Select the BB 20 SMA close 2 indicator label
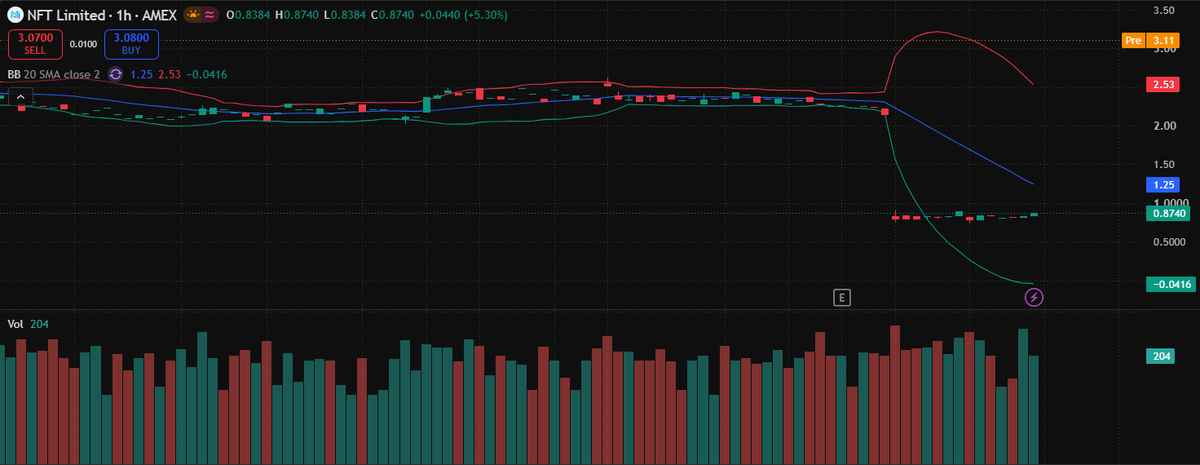The height and width of the screenshot is (465, 1200). click(x=54, y=74)
